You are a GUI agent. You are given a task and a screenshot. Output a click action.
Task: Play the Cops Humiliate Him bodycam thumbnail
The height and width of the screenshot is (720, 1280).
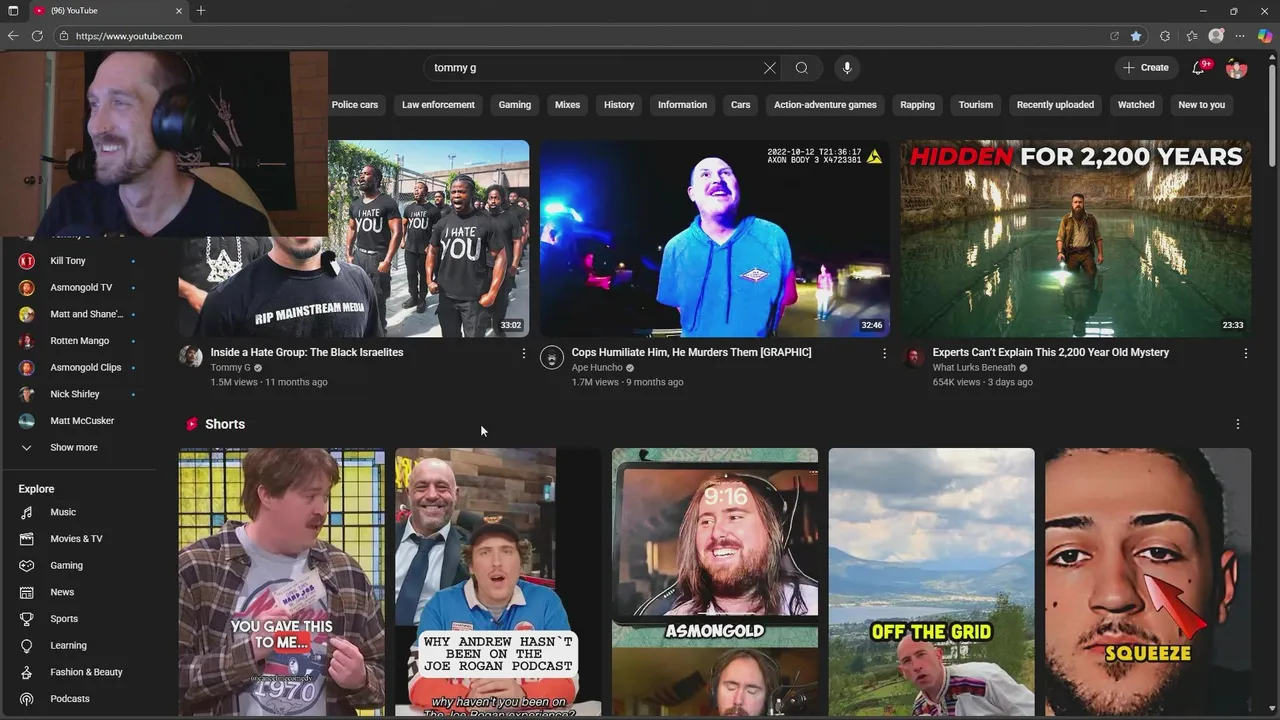[x=715, y=238]
